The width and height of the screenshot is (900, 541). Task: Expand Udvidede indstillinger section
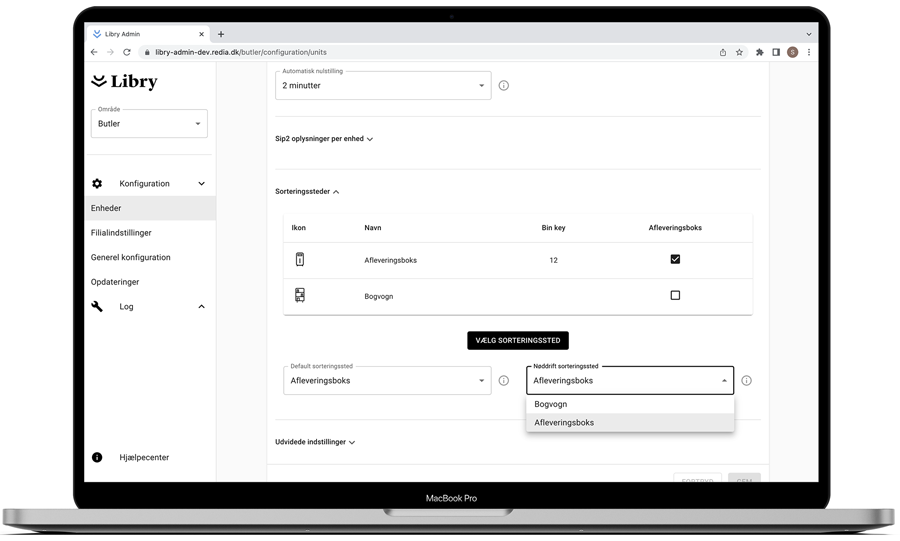[x=315, y=442]
